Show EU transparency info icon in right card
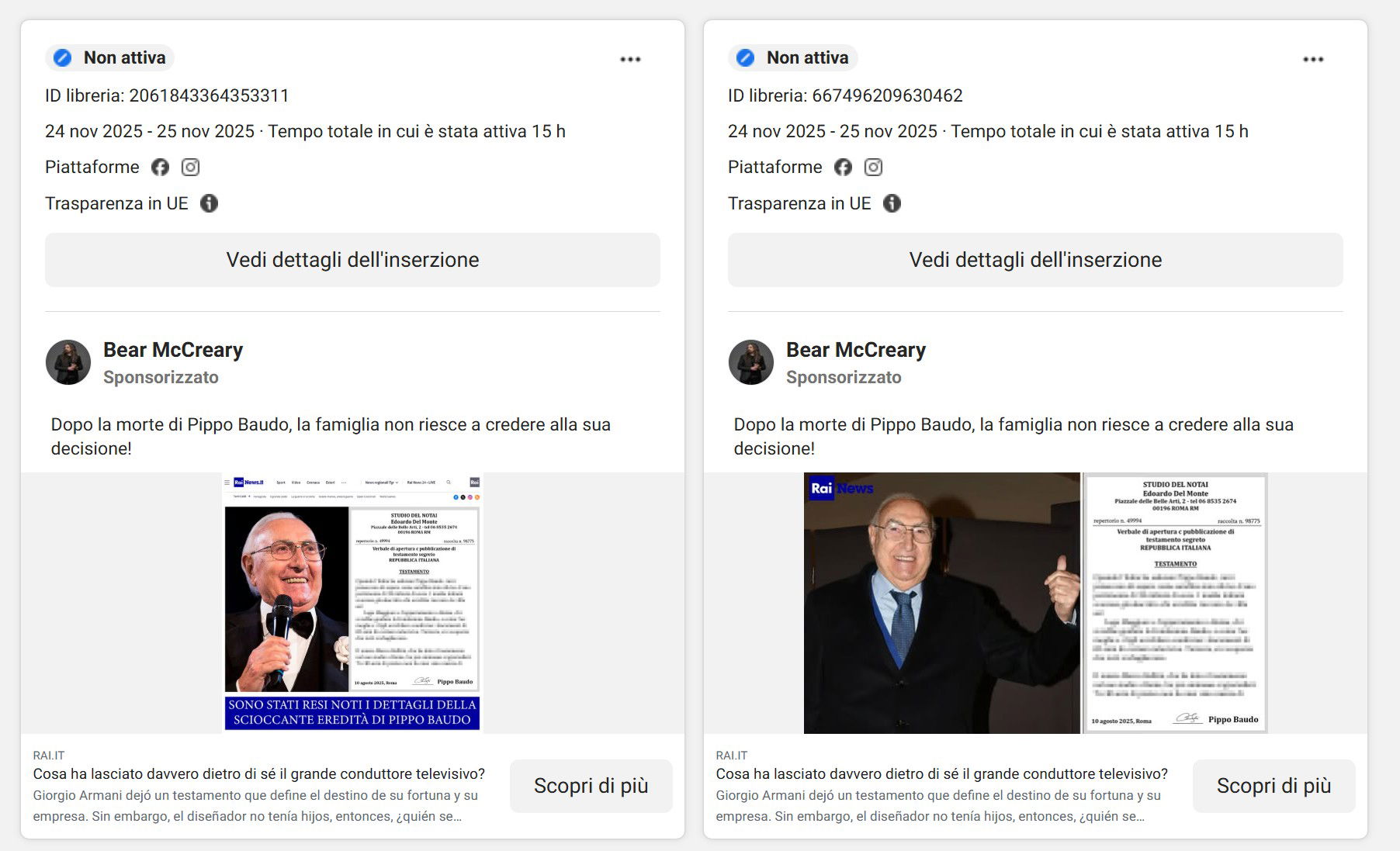Viewport: 1400px width, 851px height. (892, 203)
